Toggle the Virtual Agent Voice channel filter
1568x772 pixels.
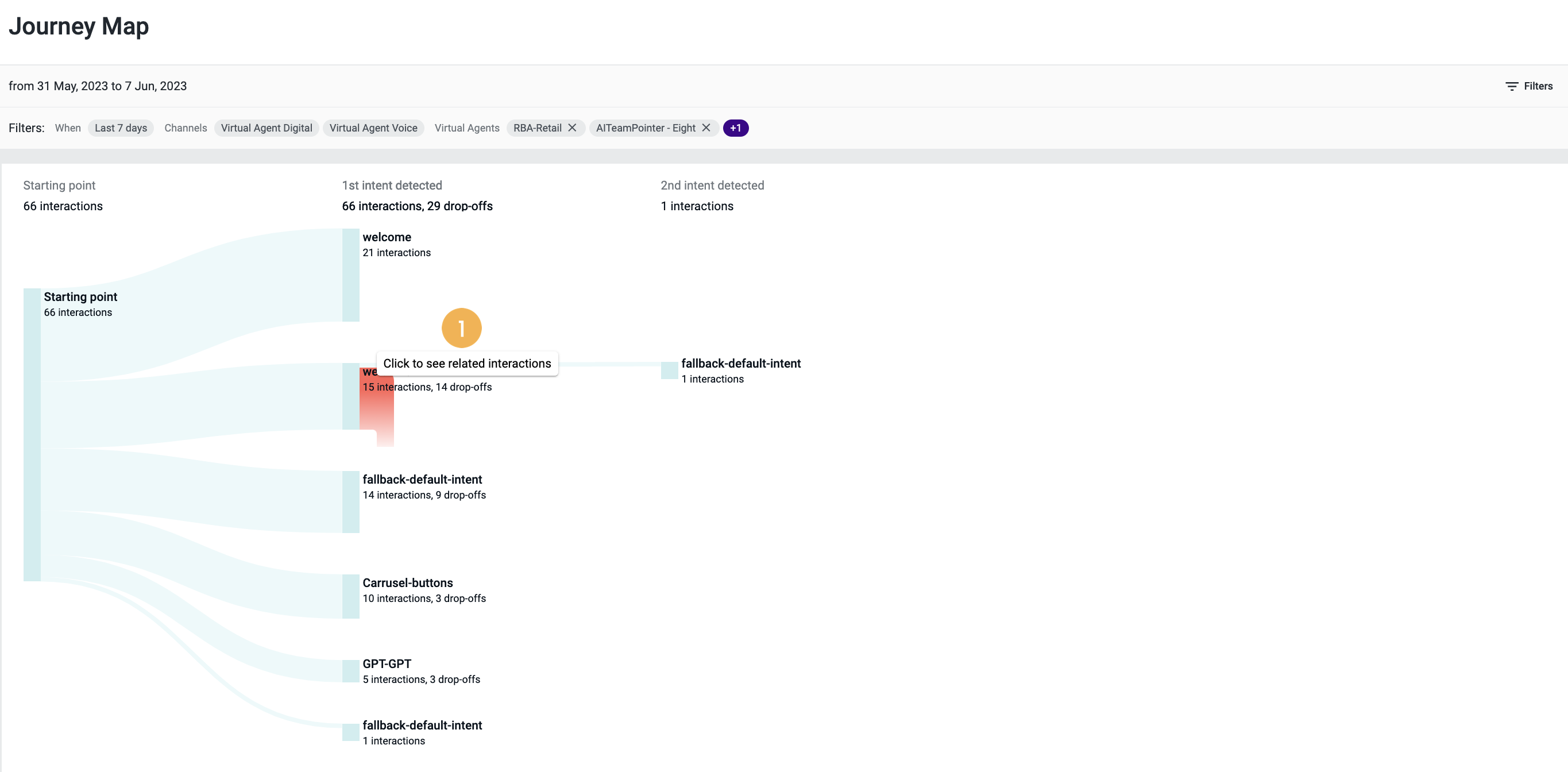coord(373,128)
